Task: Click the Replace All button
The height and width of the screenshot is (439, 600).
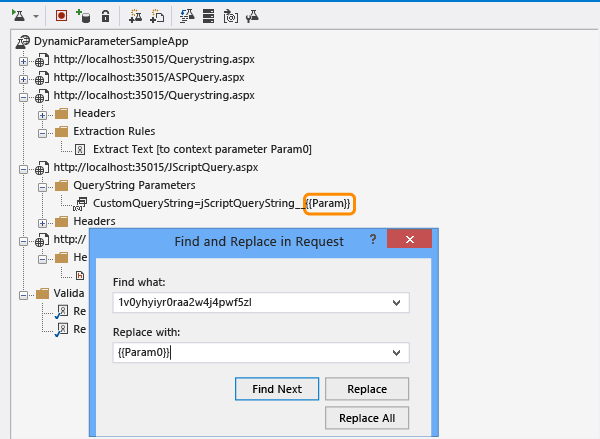Action: [367, 418]
